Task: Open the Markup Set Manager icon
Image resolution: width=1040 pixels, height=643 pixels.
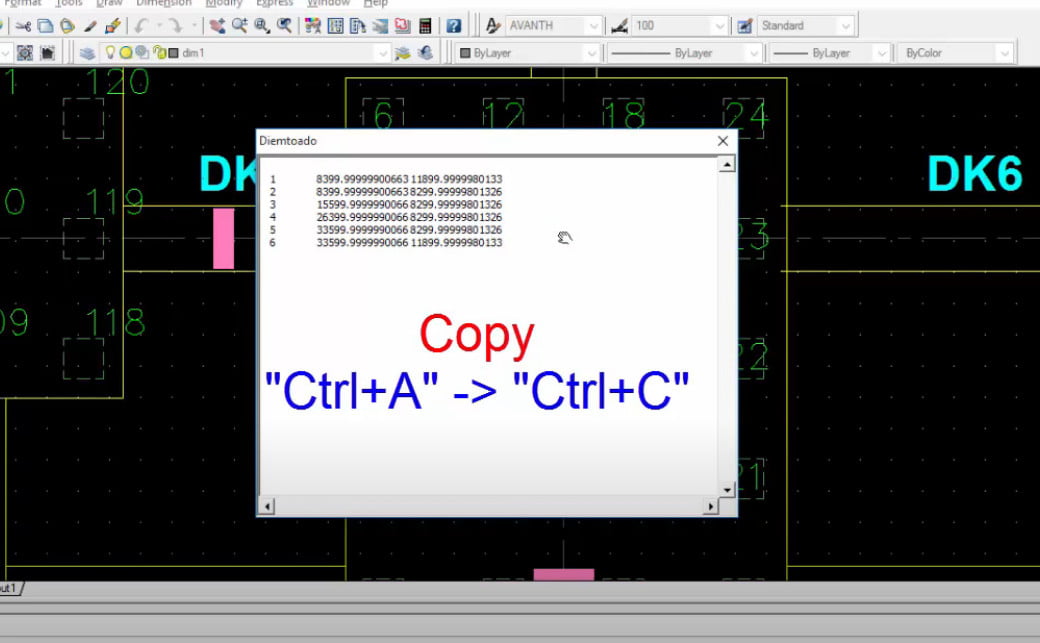Action: 403,26
